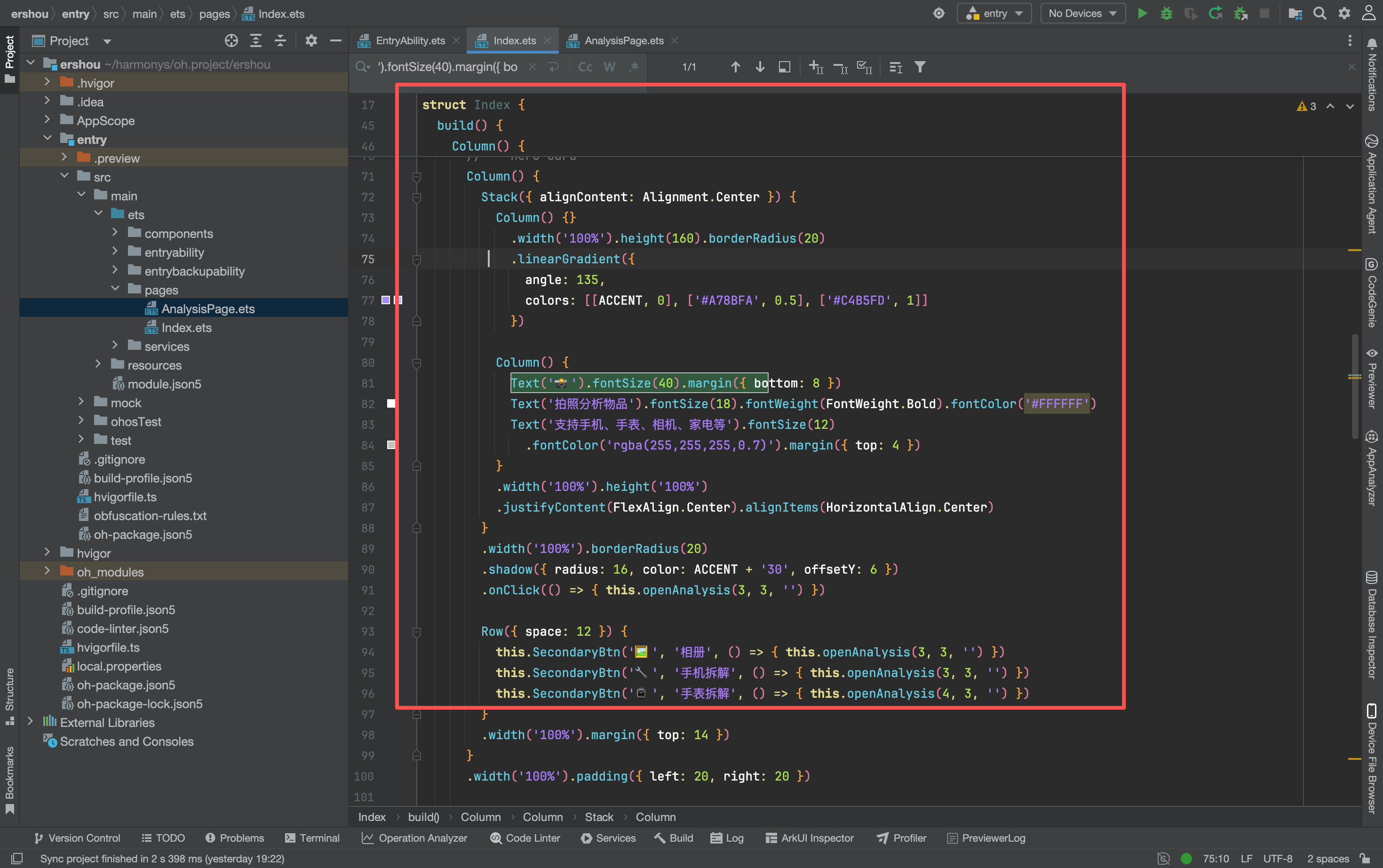
Task: Open the search everywhere magnifier icon
Action: click(1320, 13)
